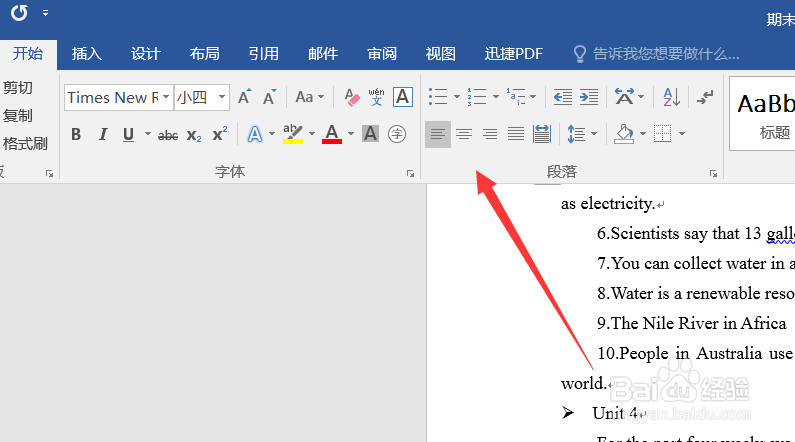Toggle Strikethrough abc formatting
795x442 pixels.
[168, 135]
